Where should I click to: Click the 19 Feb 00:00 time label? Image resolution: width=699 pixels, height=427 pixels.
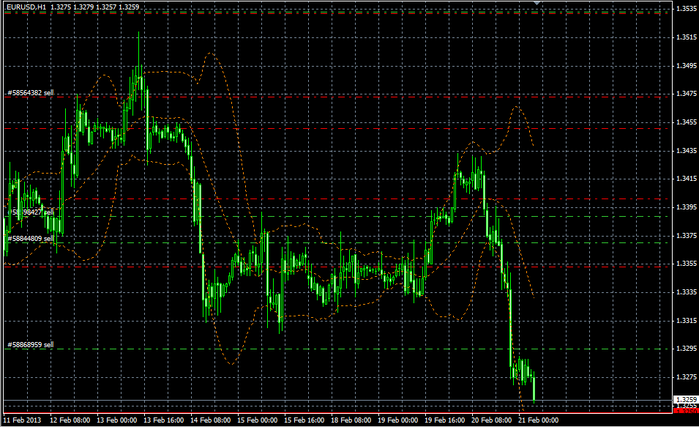398,420
